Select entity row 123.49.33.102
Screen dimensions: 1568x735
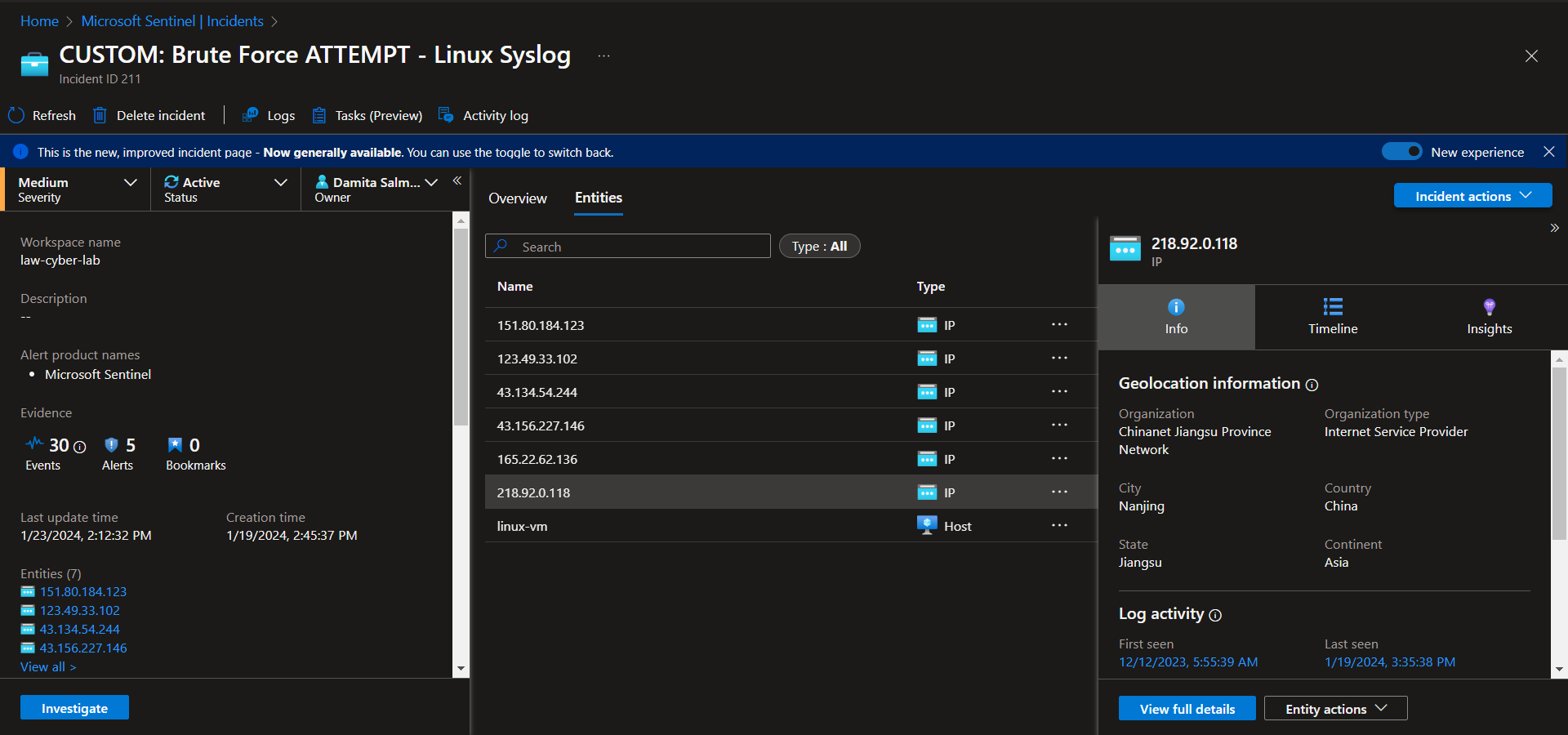pyautogui.click(x=791, y=359)
